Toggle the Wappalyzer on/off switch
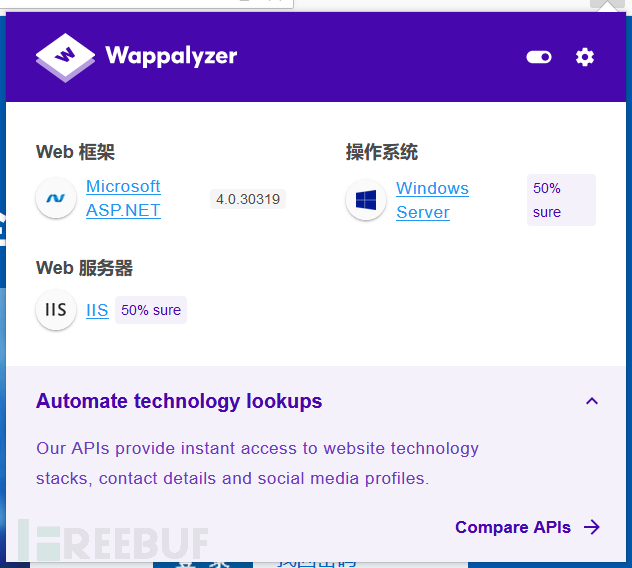Screen dimensions: 632x568 (x=539, y=57)
